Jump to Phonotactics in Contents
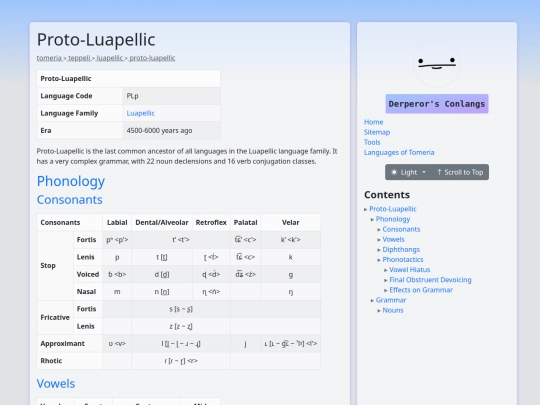 [403, 260]
